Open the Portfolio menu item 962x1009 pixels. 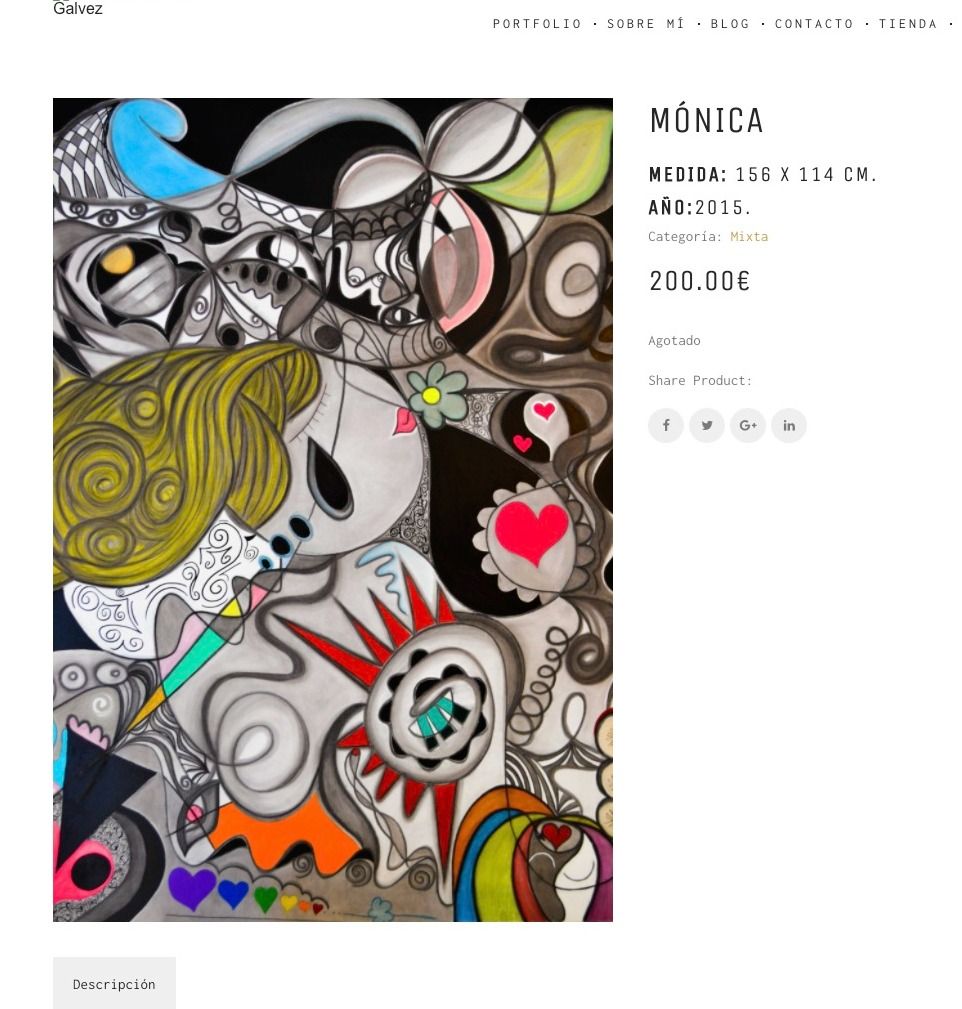[537, 24]
